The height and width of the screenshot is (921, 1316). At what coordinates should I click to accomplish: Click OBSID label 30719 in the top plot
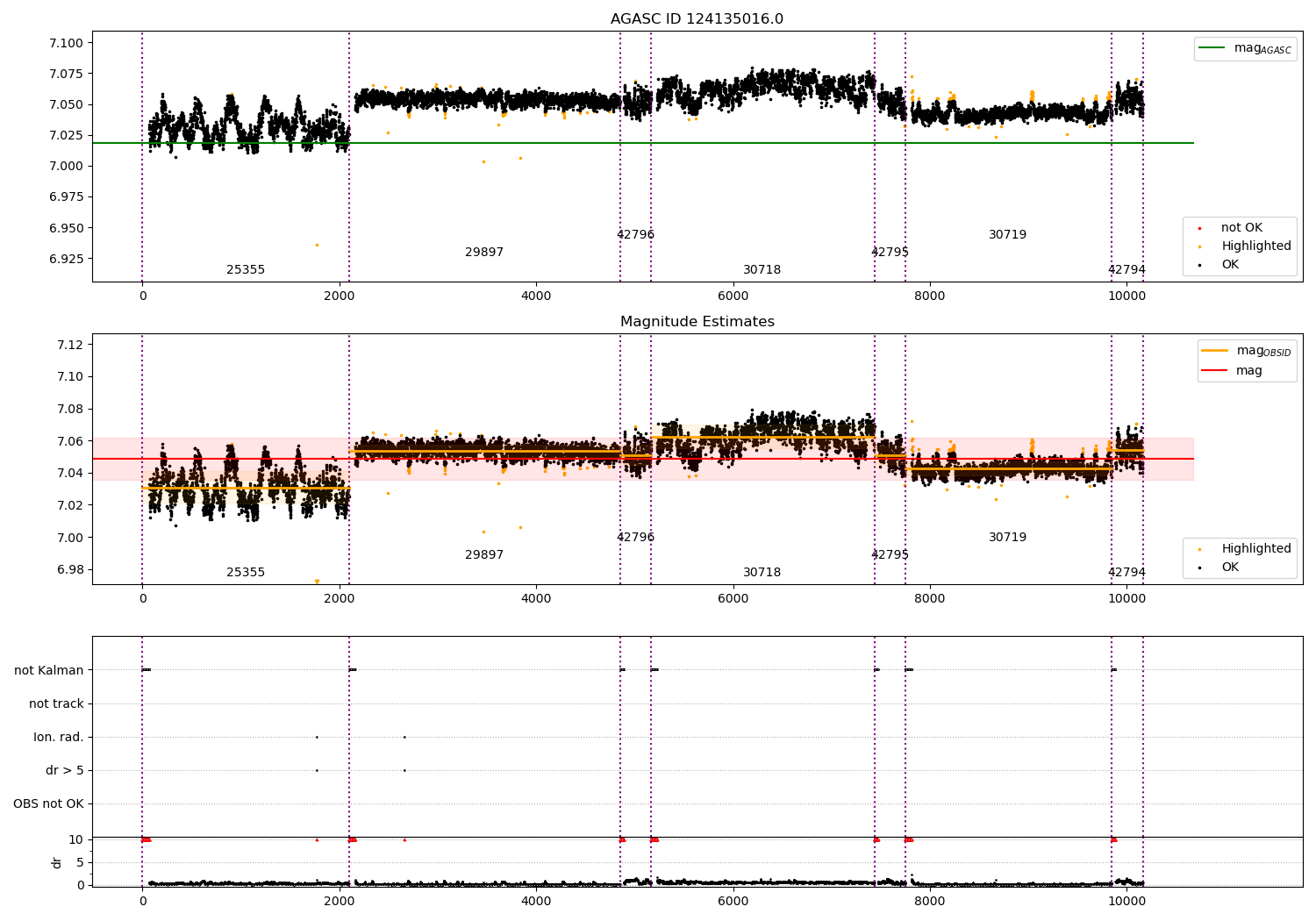coord(1007,235)
